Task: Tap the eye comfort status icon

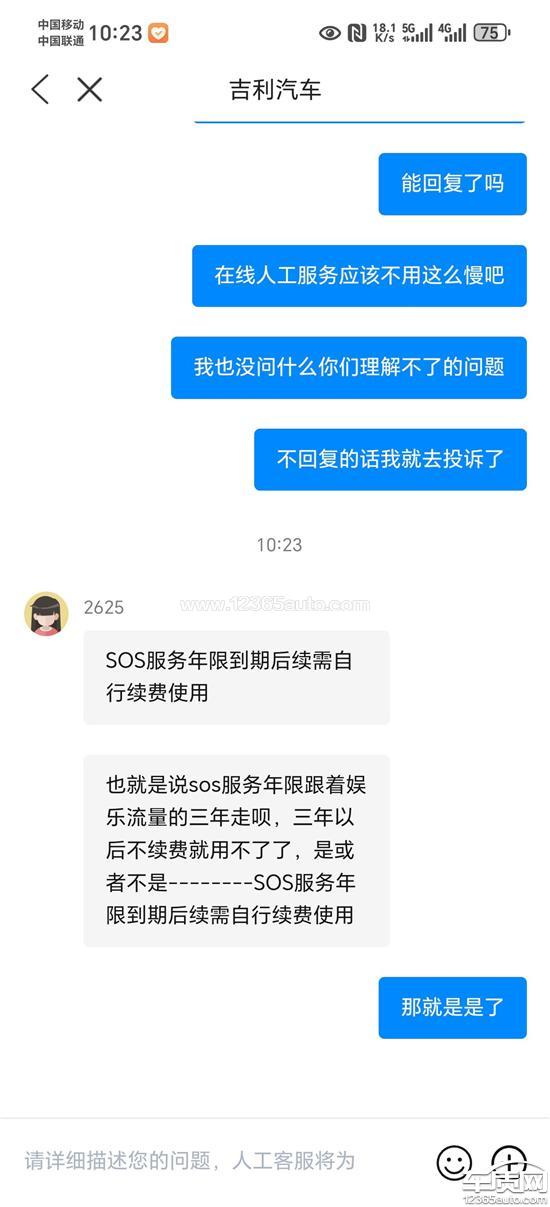Action: (x=329, y=33)
